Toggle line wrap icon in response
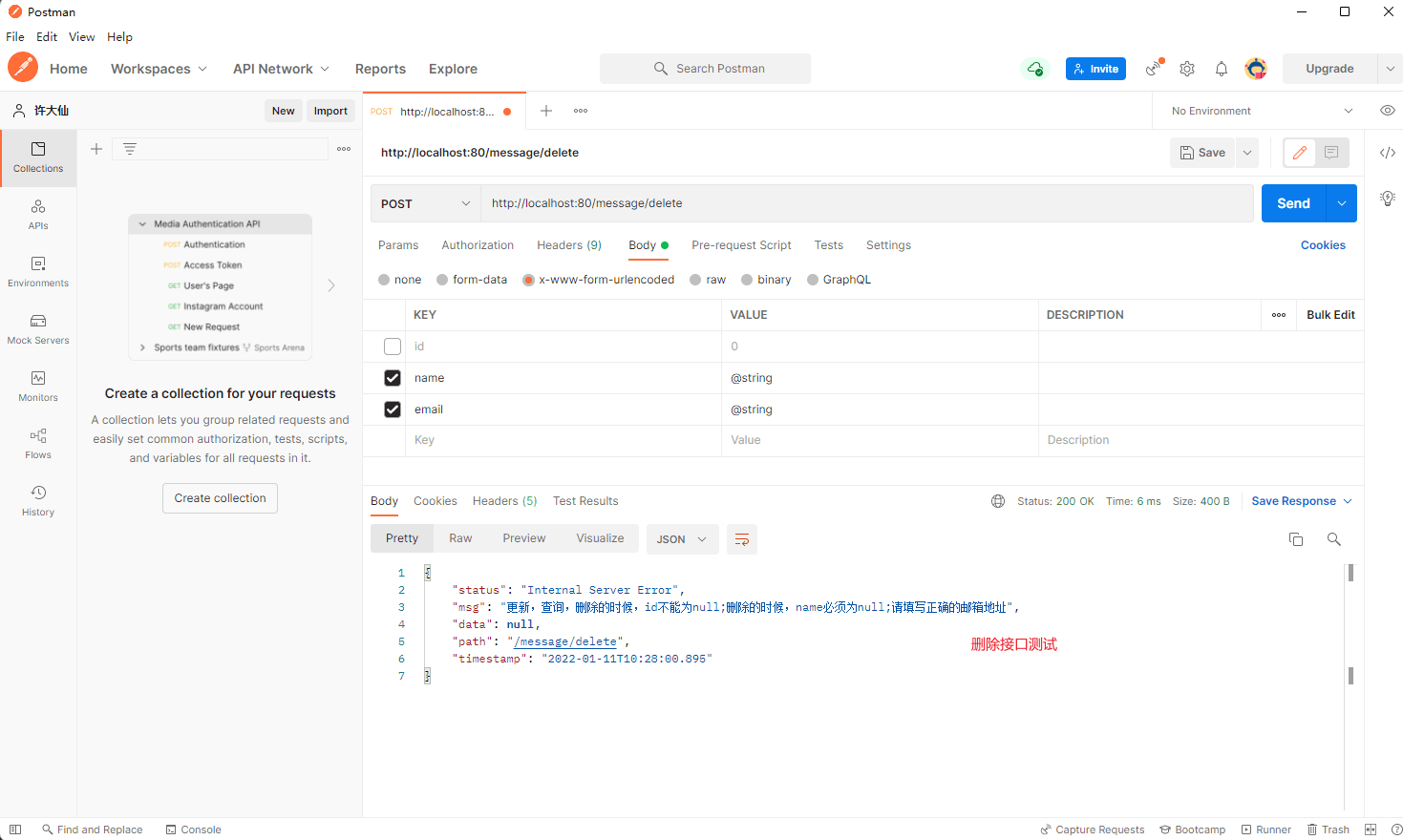This screenshot has width=1403, height=840. click(x=742, y=539)
